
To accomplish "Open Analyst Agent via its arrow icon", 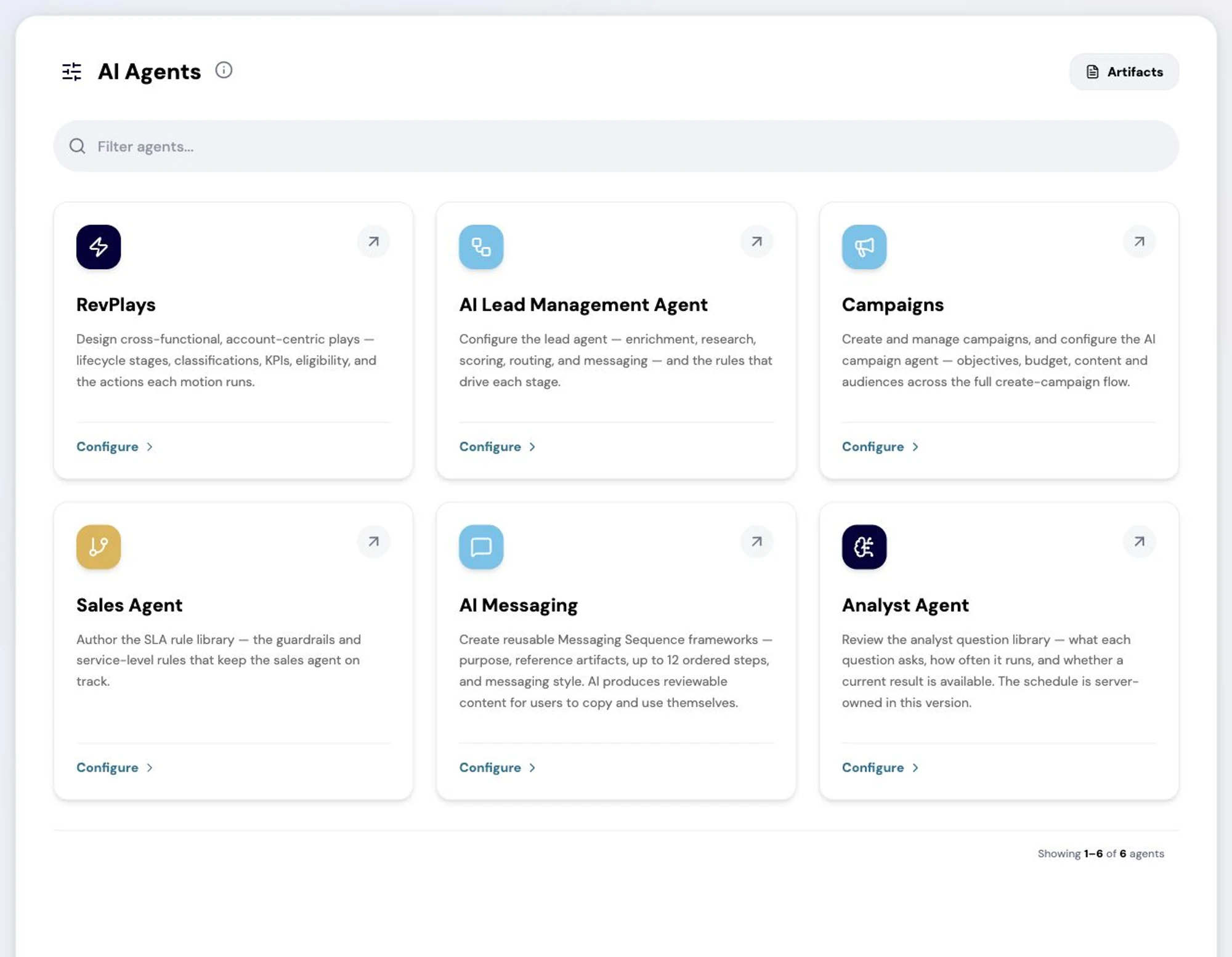I will pos(1140,541).
